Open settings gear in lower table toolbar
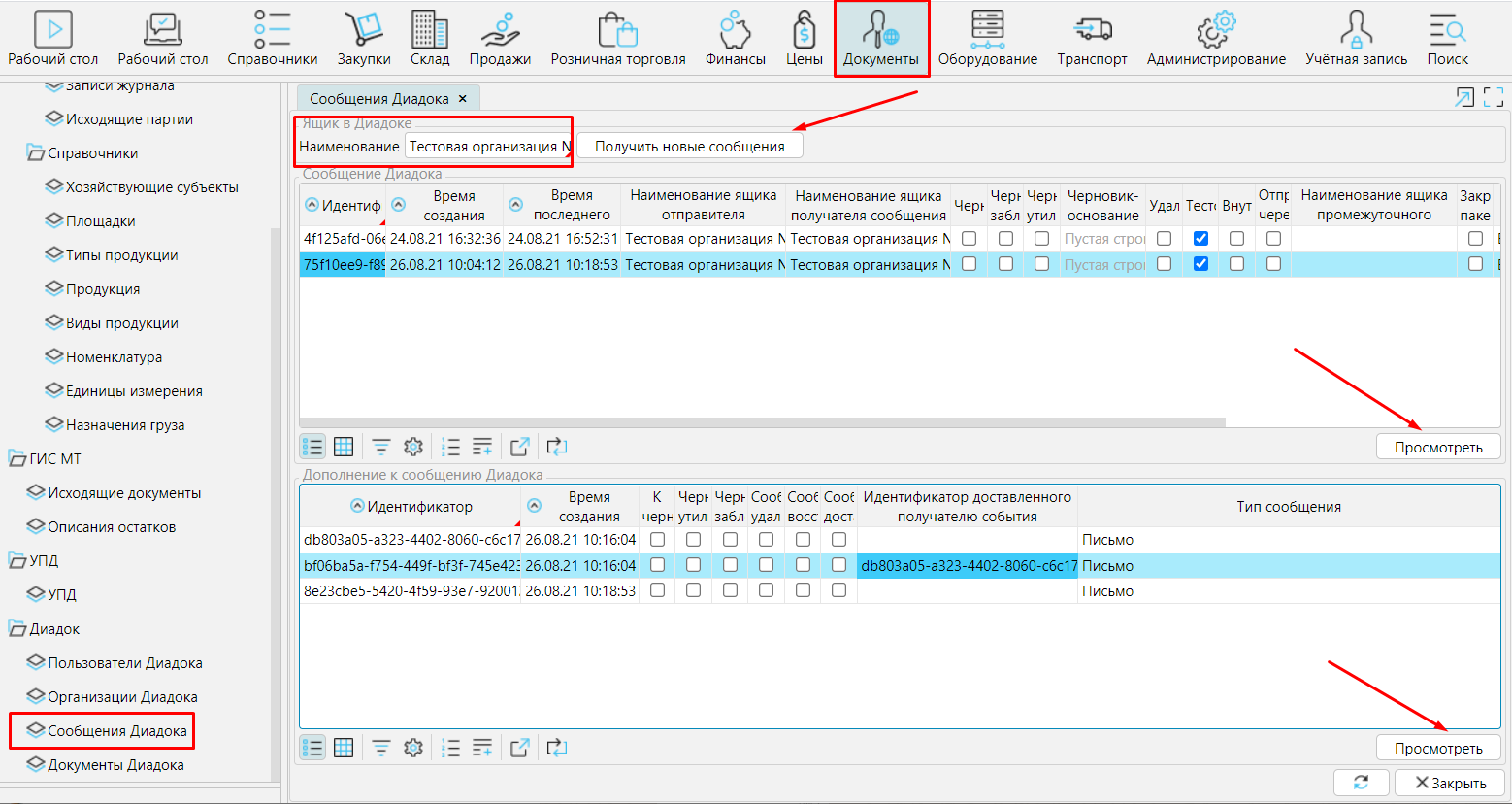 (413, 748)
